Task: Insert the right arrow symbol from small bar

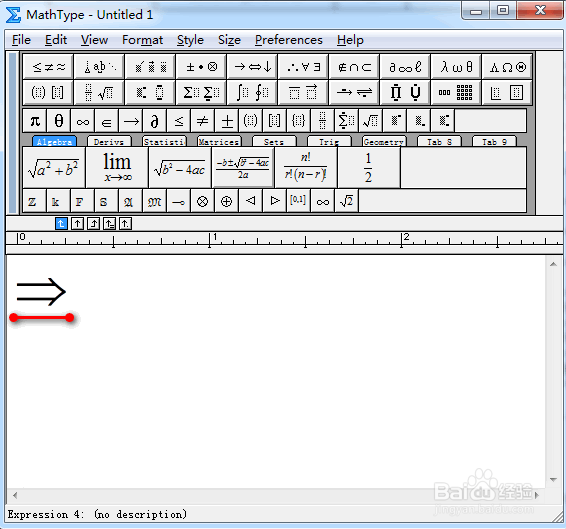Action: click(x=131, y=121)
